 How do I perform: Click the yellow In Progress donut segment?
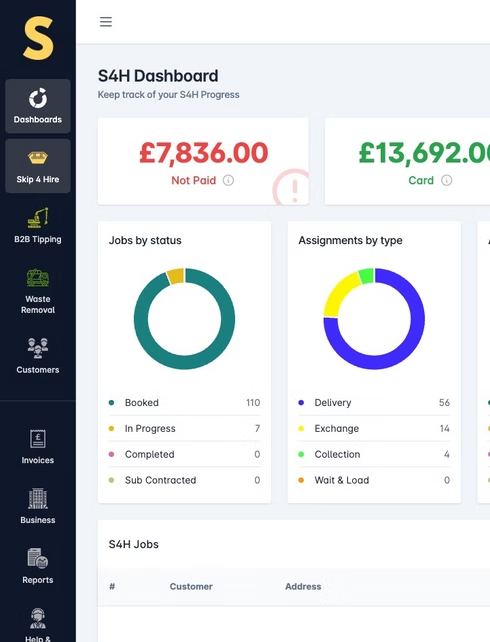176,276
